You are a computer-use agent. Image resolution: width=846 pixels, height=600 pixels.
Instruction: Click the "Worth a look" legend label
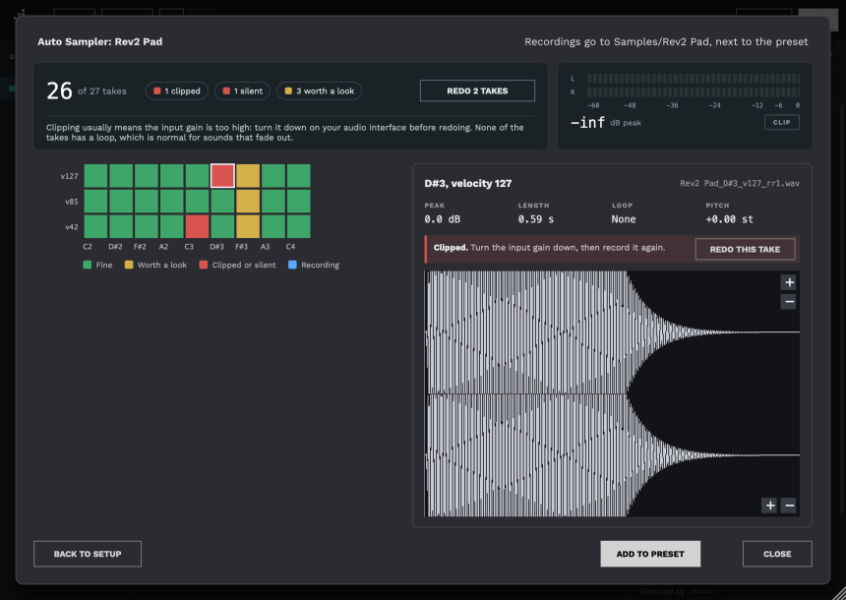click(x=162, y=265)
